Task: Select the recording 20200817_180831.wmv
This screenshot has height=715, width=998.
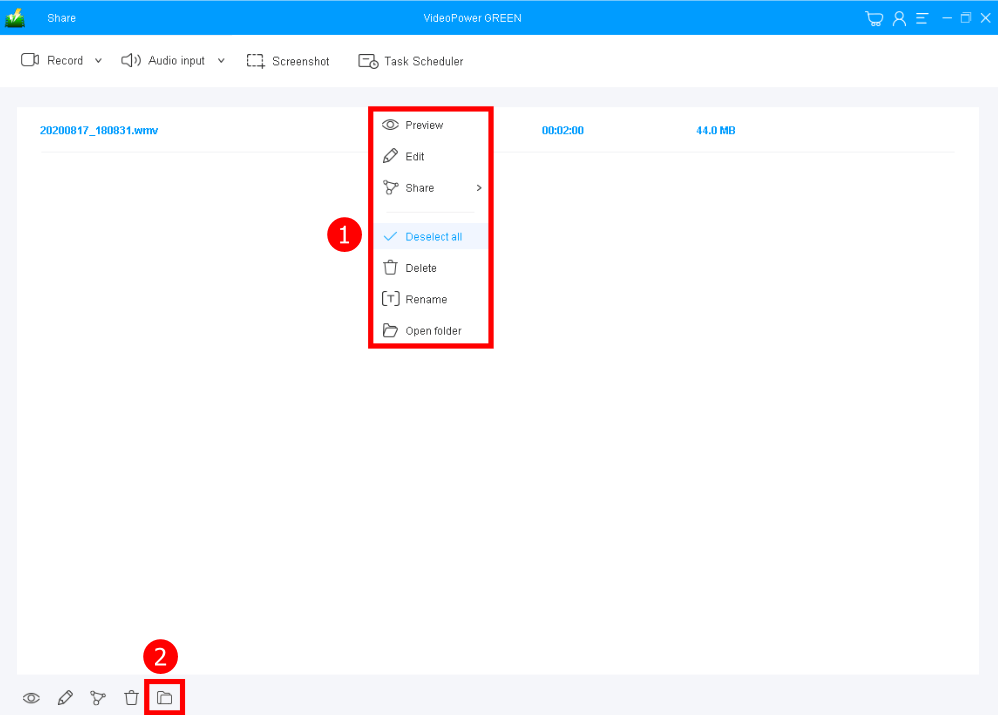Action: [98, 130]
